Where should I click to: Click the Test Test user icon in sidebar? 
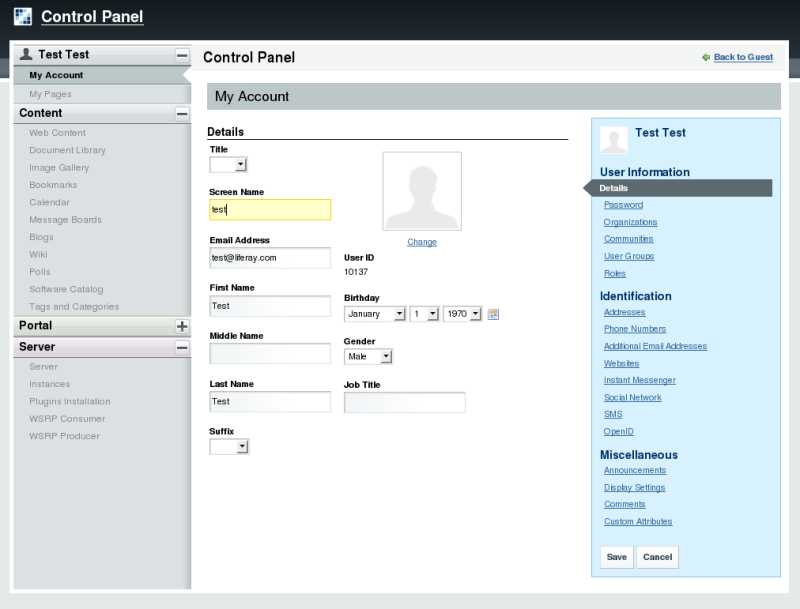[x=26, y=54]
